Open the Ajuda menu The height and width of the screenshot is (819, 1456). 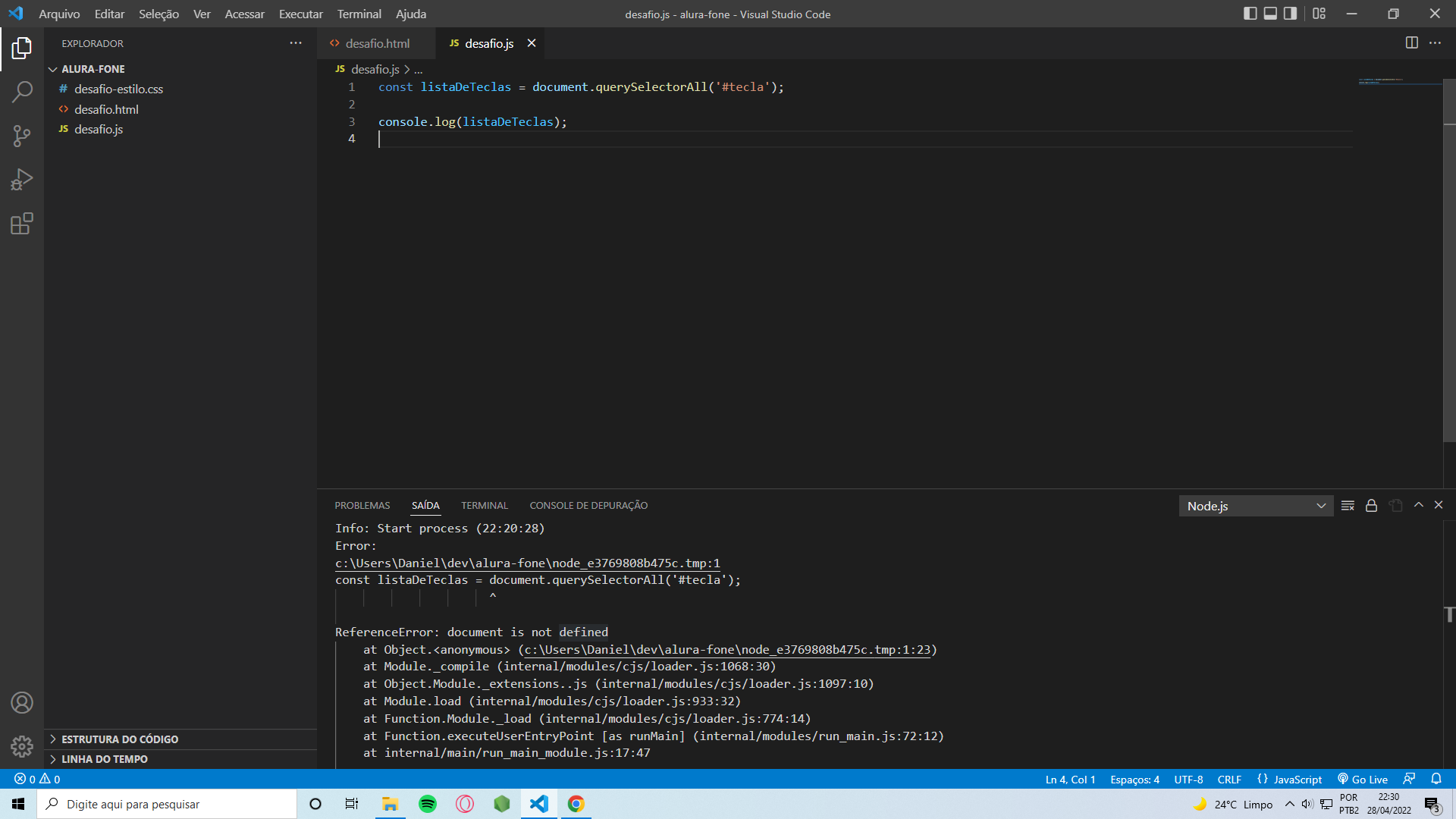pos(410,14)
